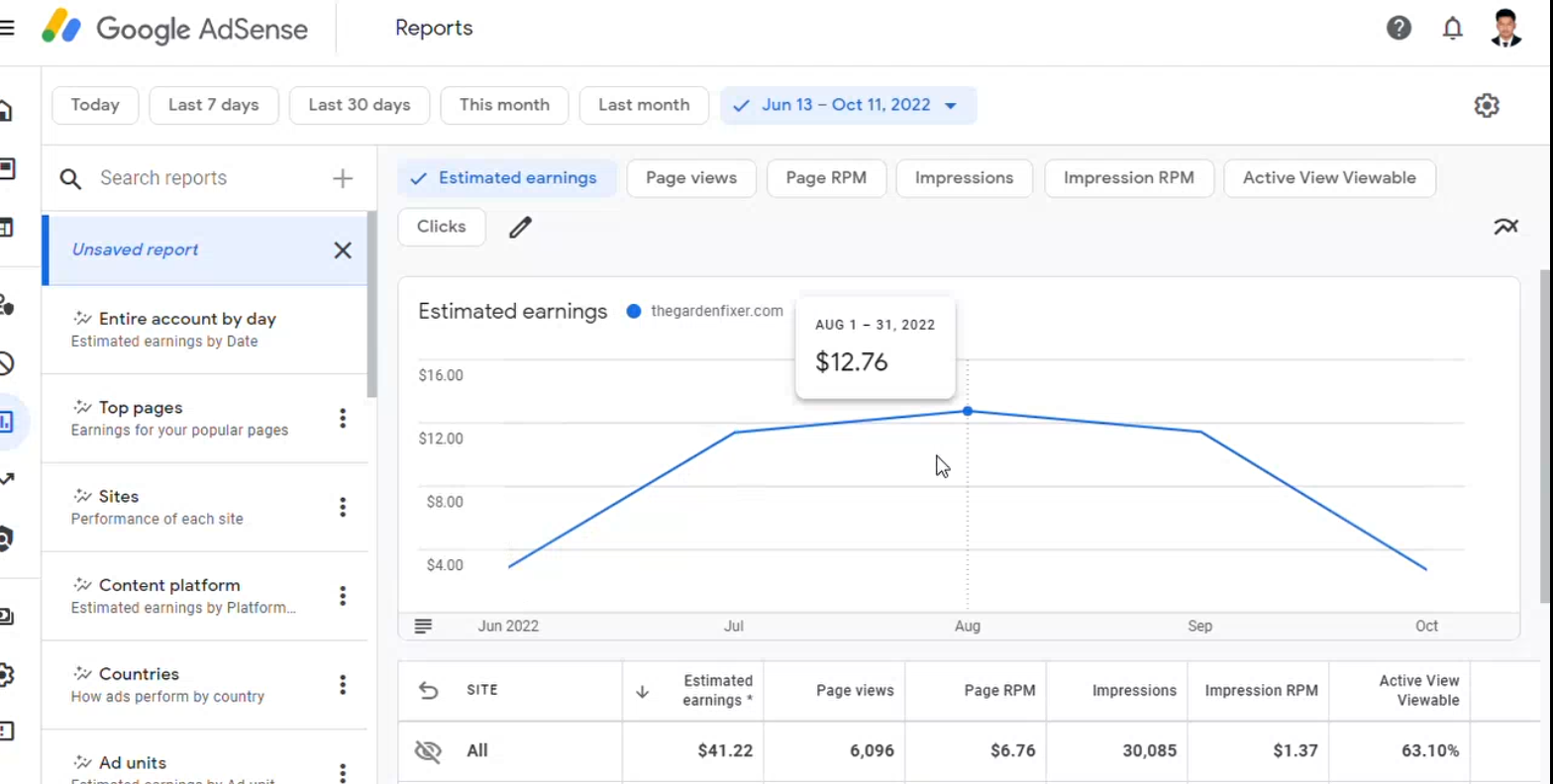Click the Search reports field
The height and width of the screenshot is (784, 1553).
[208, 178]
